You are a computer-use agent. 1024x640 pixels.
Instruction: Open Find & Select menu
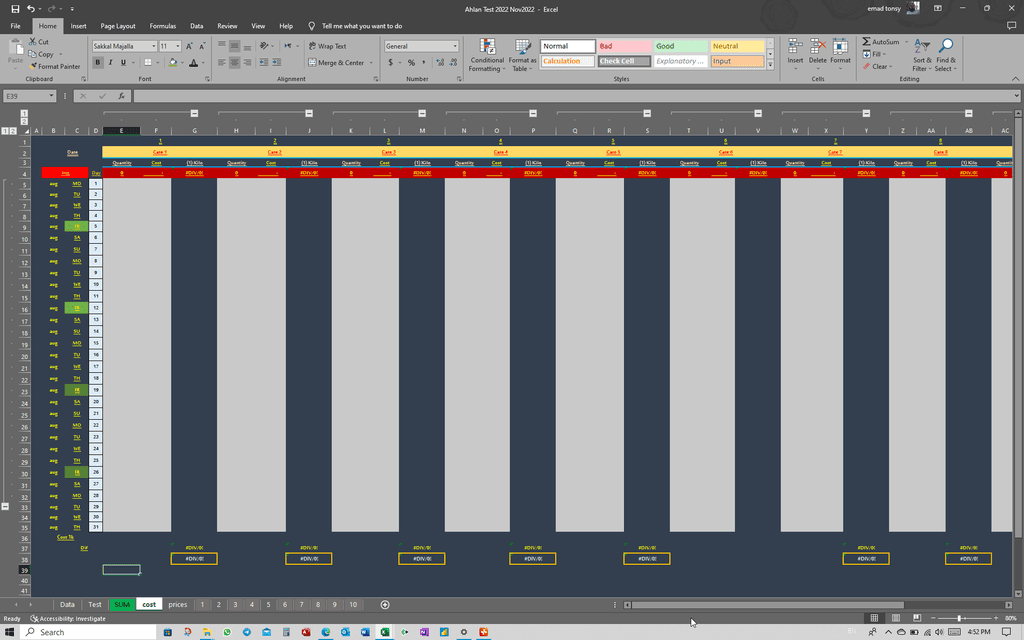click(x=945, y=56)
